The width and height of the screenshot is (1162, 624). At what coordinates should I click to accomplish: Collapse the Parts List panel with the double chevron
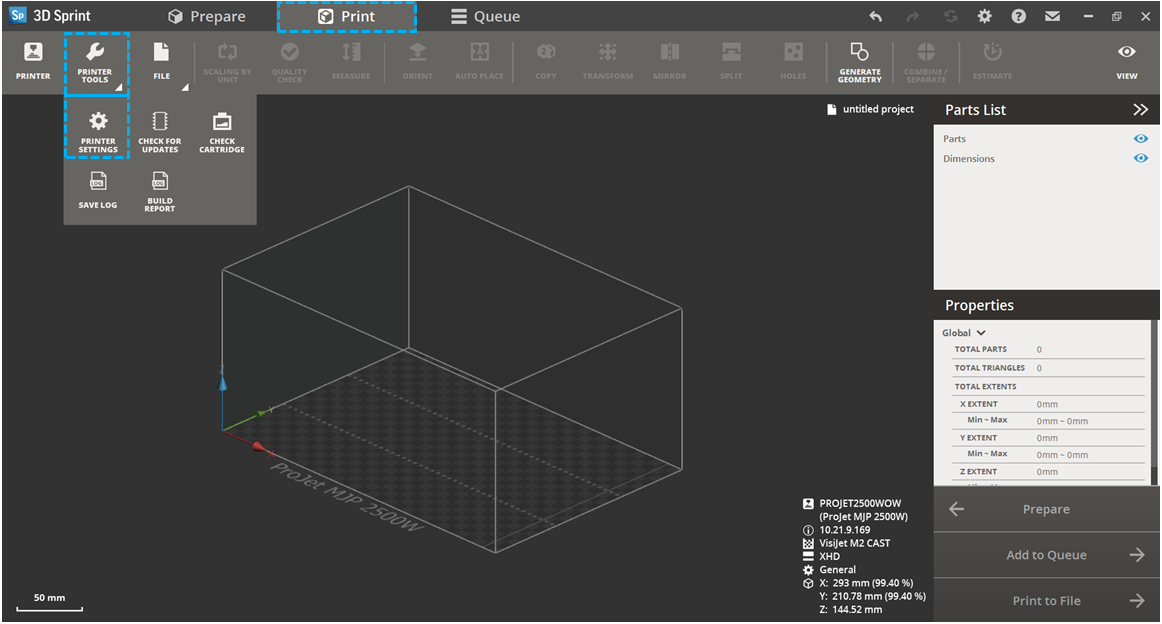pyautogui.click(x=1140, y=110)
